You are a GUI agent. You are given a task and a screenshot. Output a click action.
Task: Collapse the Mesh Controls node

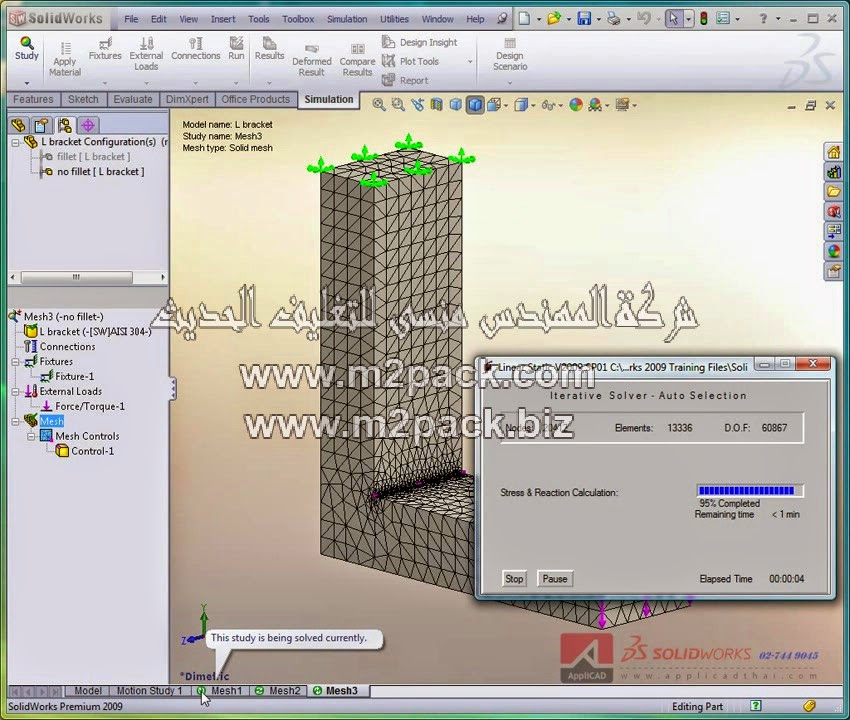click(31, 436)
